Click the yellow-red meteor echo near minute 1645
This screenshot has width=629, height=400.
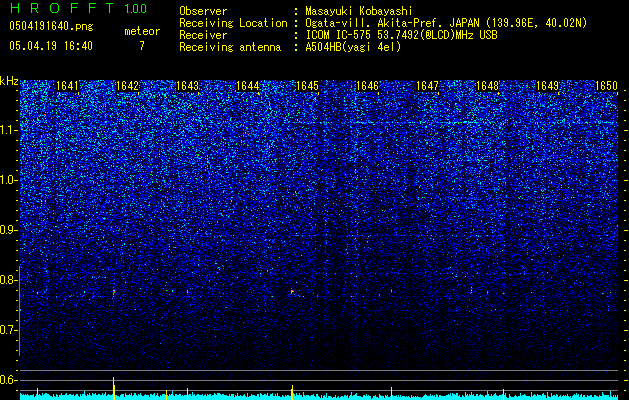[x=292, y=292]
